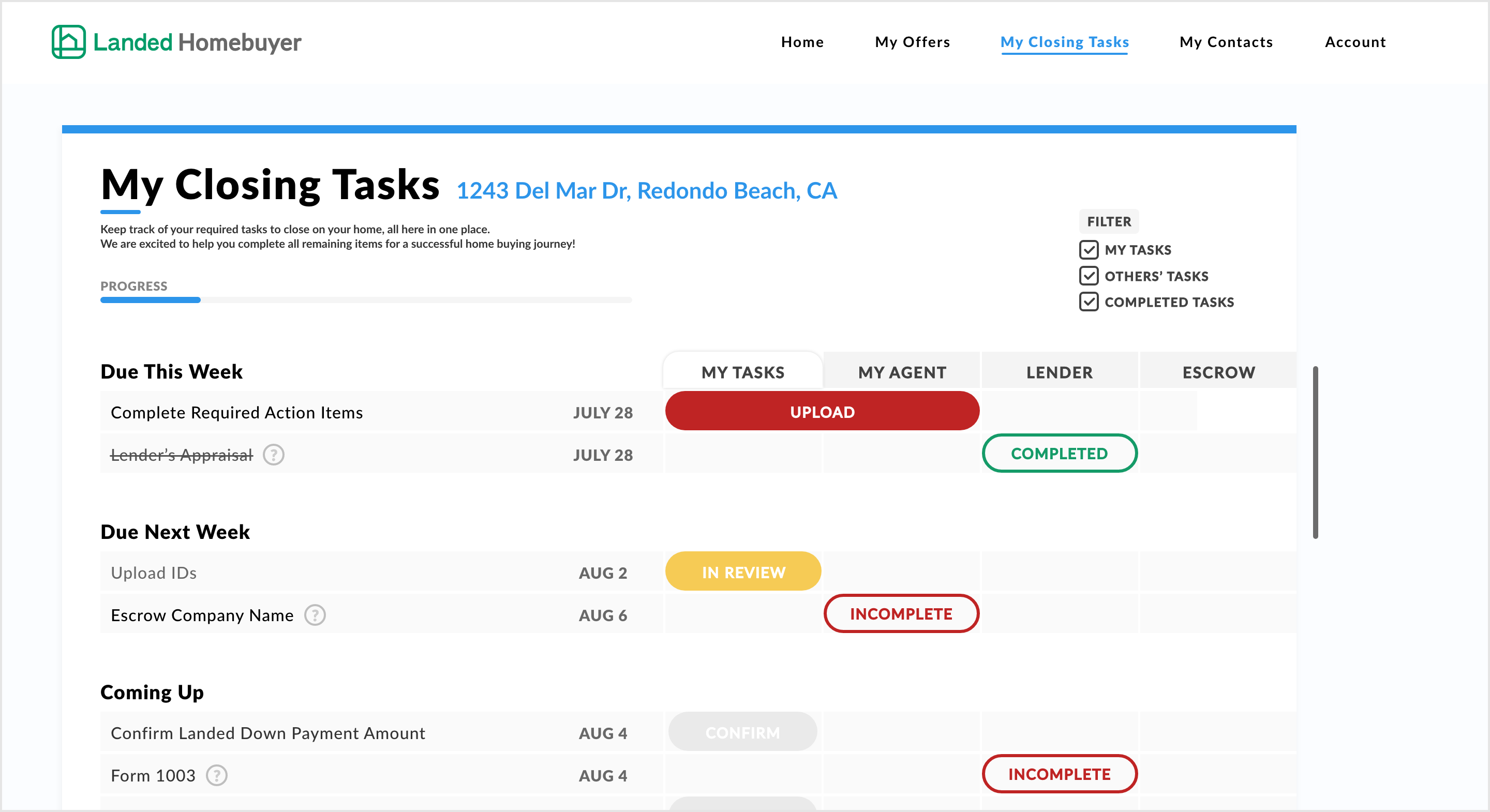Click AUG 6 due date

pyautogui.click(x=603, y=615)
